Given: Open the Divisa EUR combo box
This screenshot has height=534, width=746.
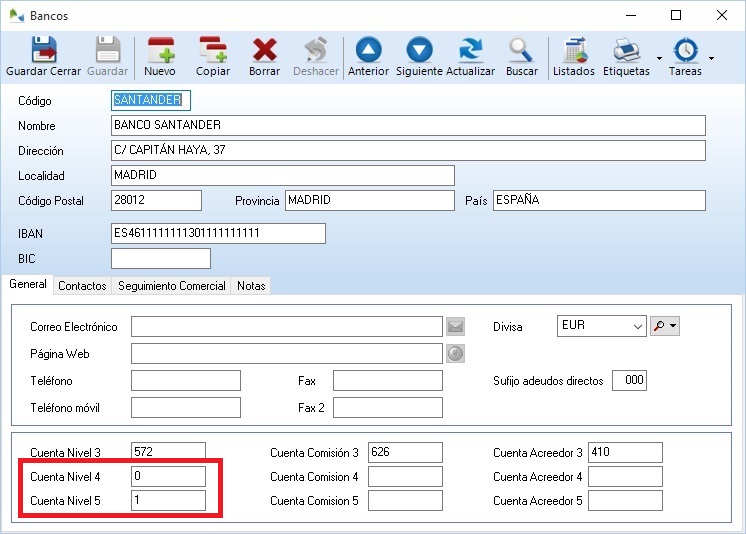Looking at the screenshot, I should click(601, 326).
